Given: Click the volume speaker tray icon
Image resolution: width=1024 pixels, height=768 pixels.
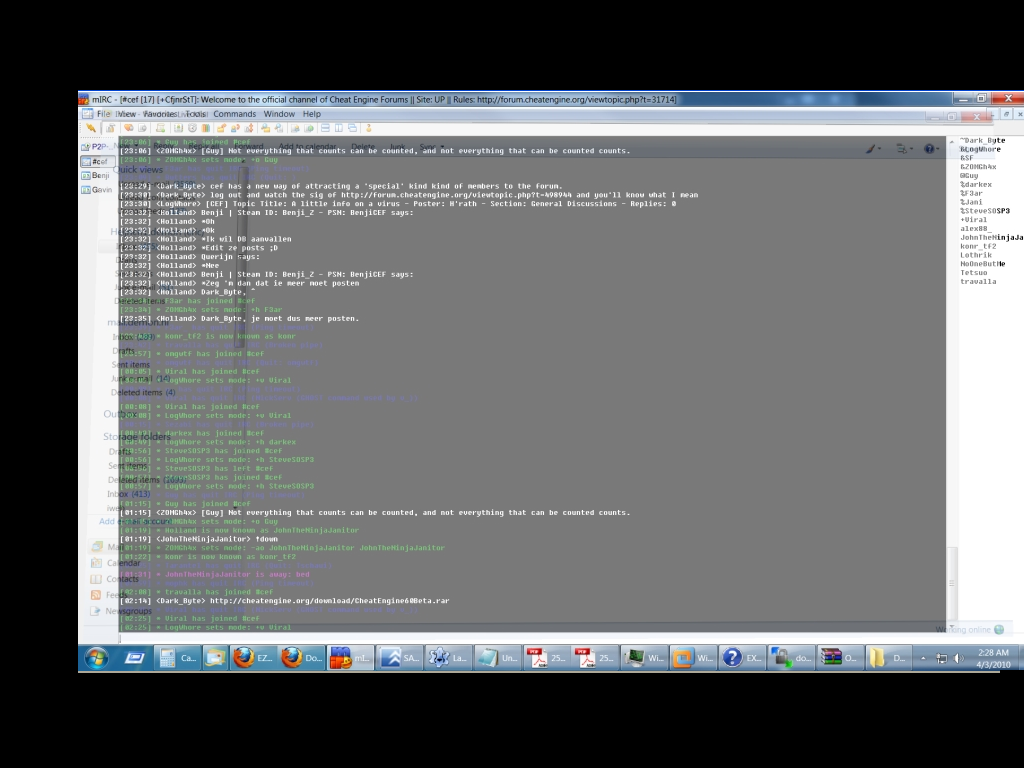Looking at the screenshot, I should coord(958,658).
